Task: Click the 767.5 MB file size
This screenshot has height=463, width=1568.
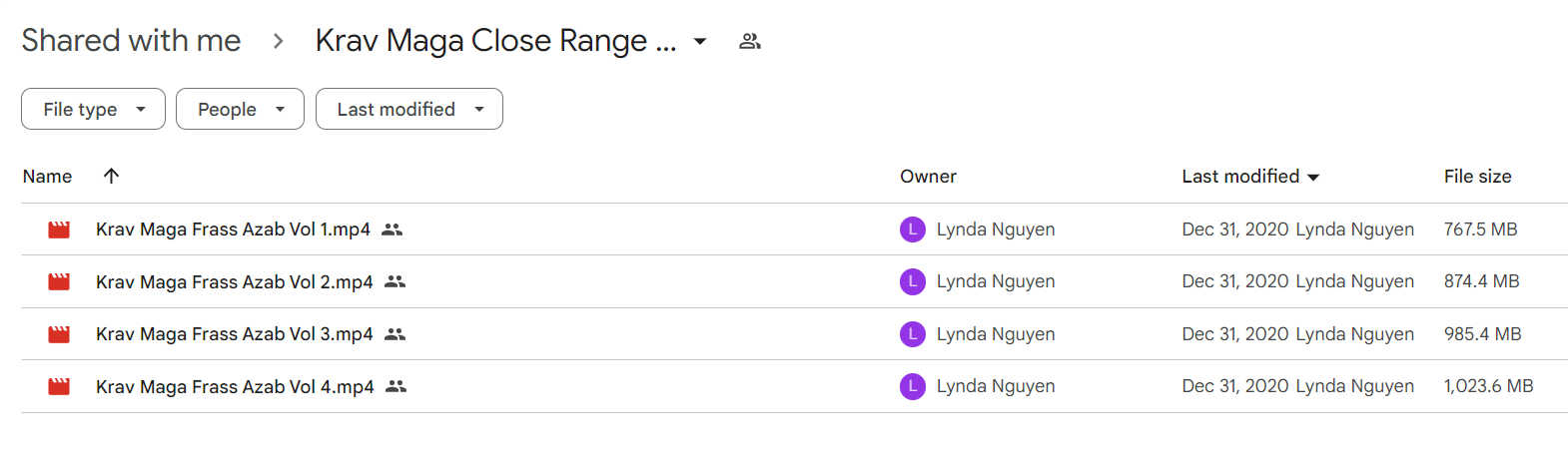Action: point(1480,230)
